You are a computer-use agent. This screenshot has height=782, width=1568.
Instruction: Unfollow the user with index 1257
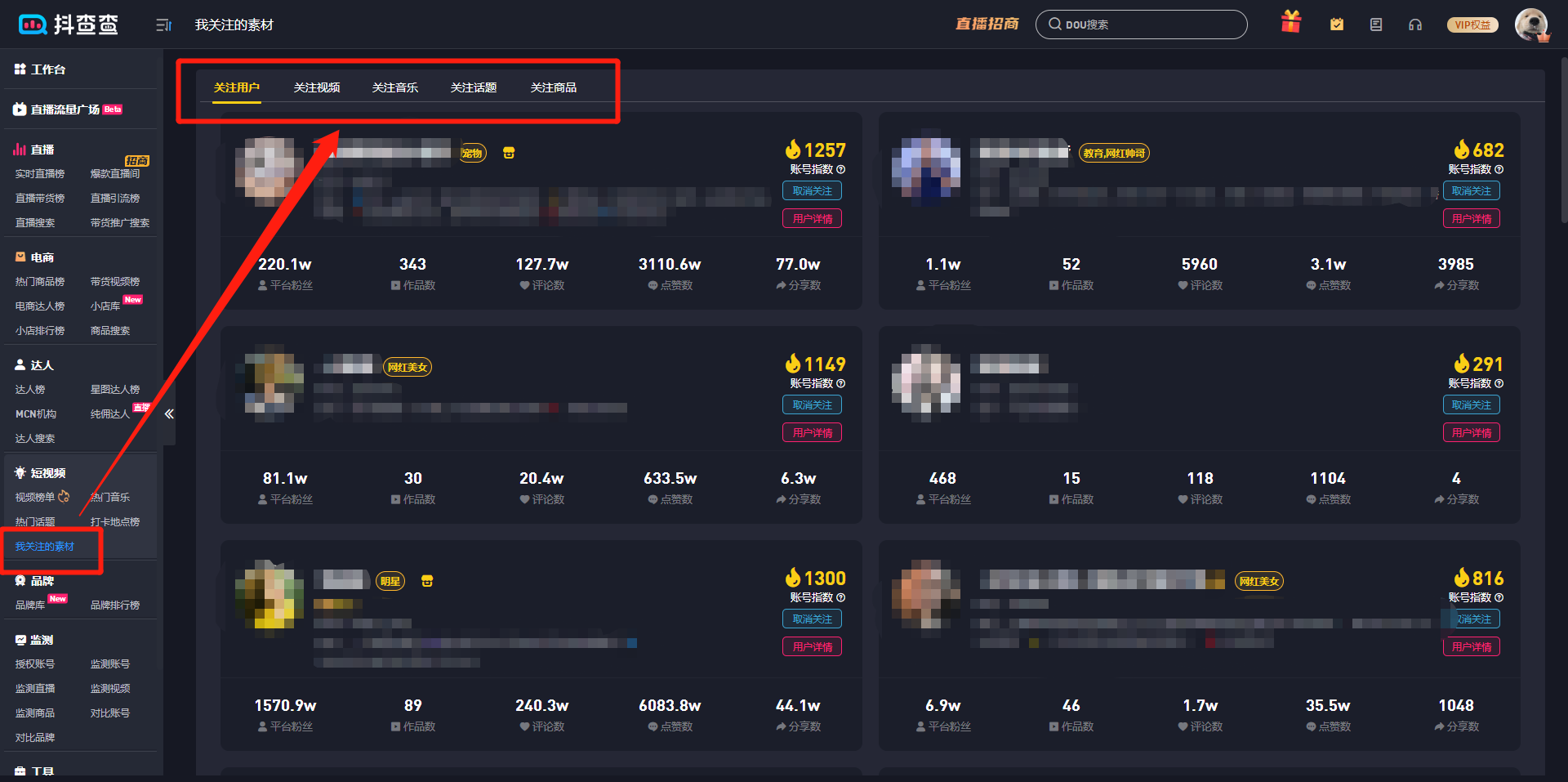coord(812,191)
